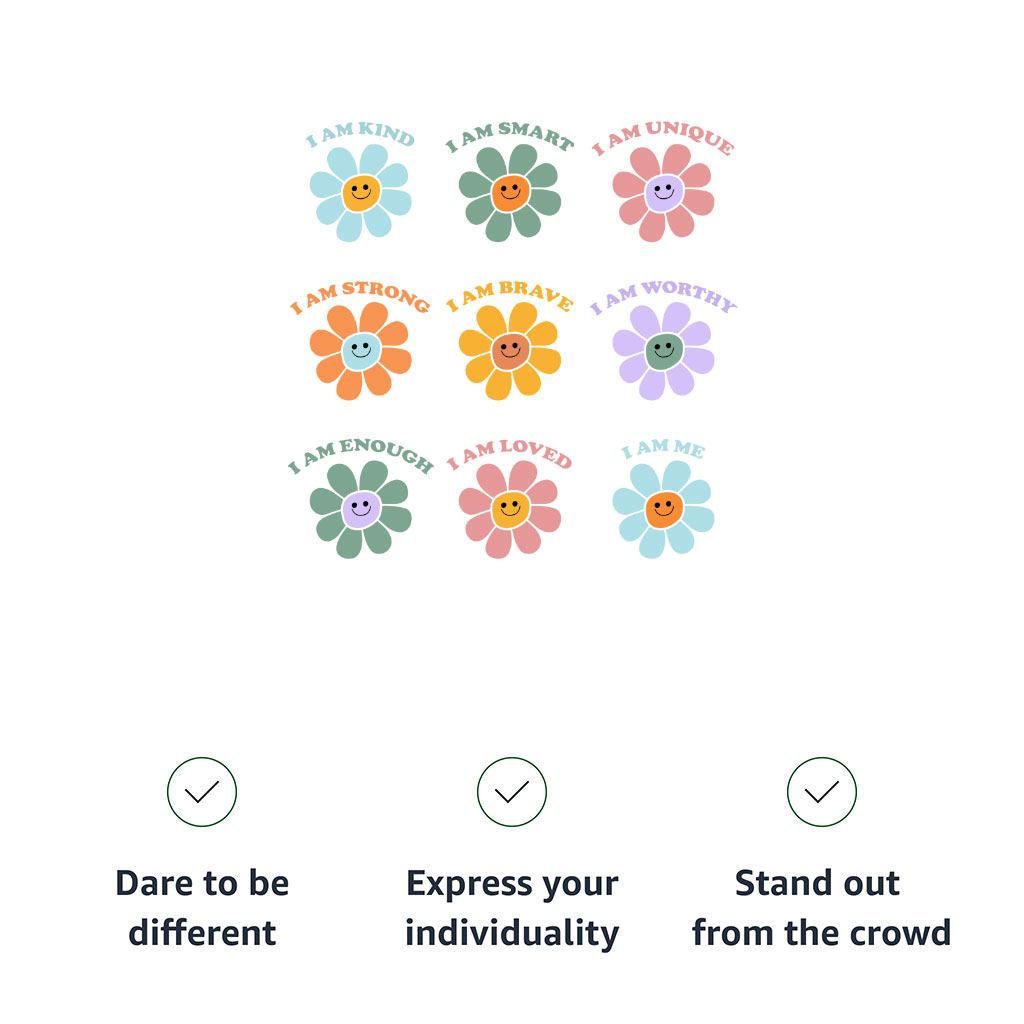The height and width of the screenshot is (1024, 1024).
Task: Click the purple "I AM WORTHY" flower
Action: click(663, 351)
